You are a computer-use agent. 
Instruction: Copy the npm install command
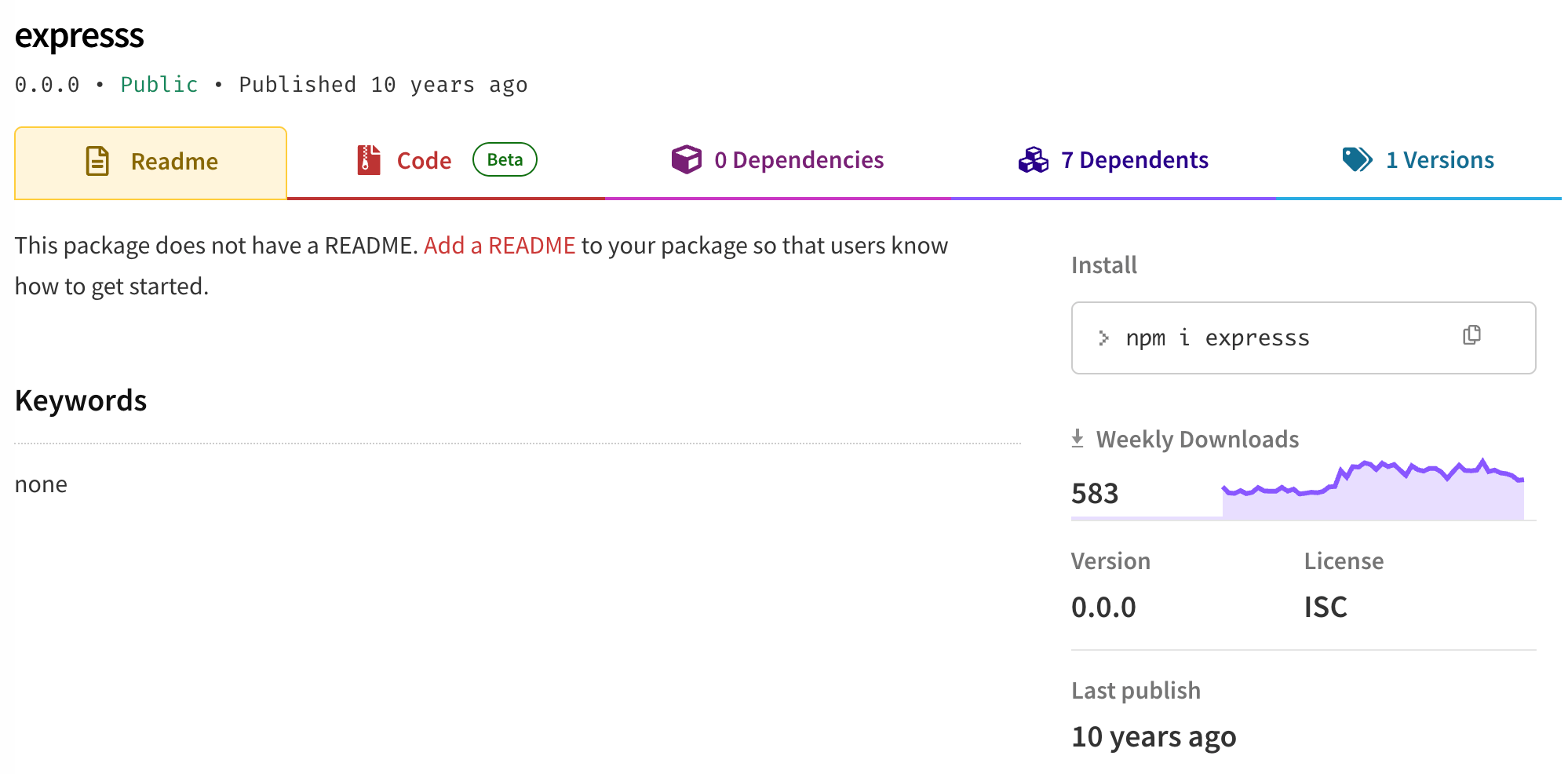pos(1471,336)
